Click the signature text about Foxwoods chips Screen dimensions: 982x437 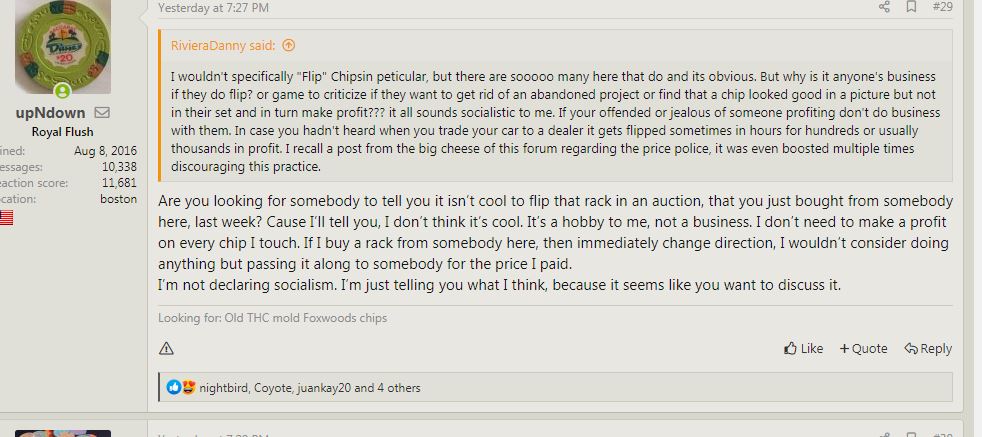(272, 318)
